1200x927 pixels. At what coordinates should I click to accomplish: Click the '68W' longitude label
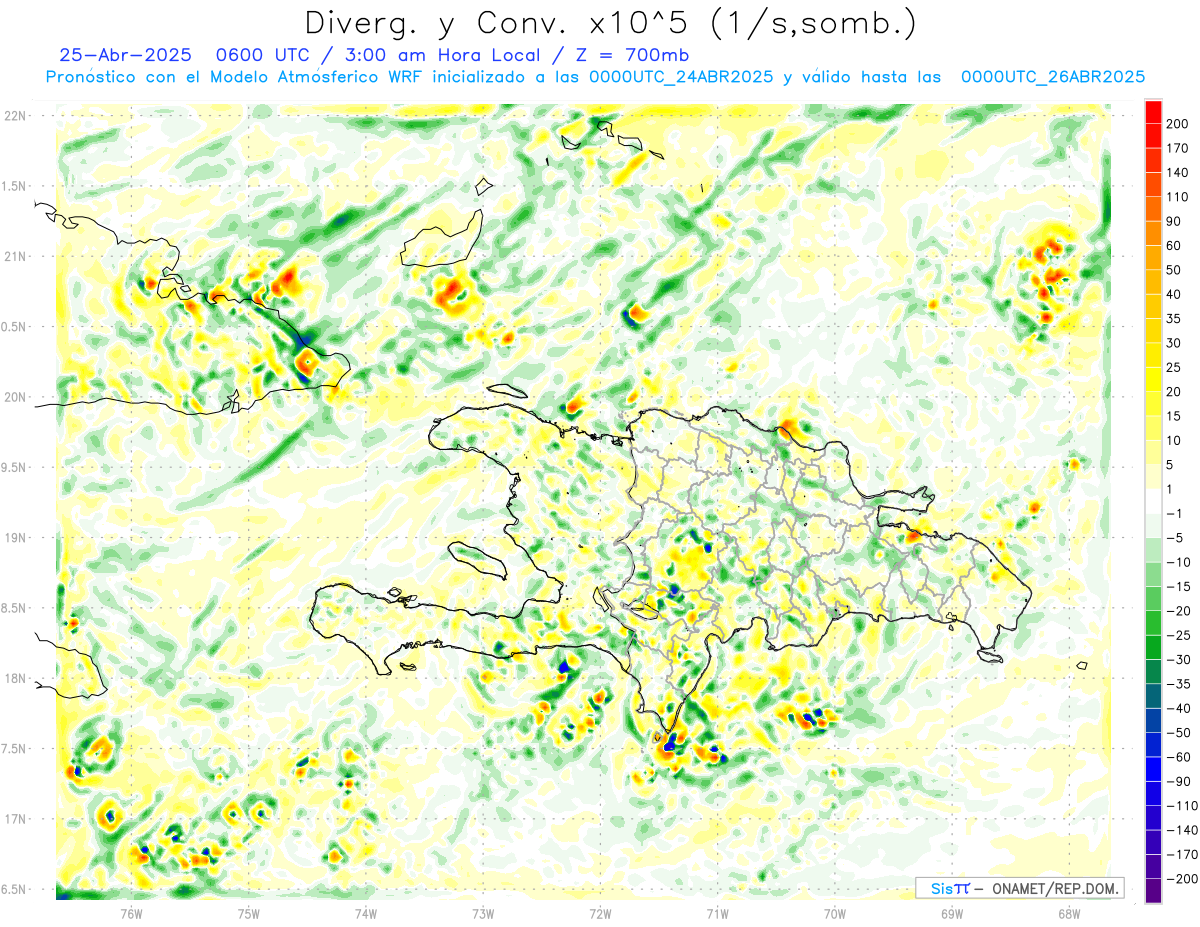pos(1069,912)
